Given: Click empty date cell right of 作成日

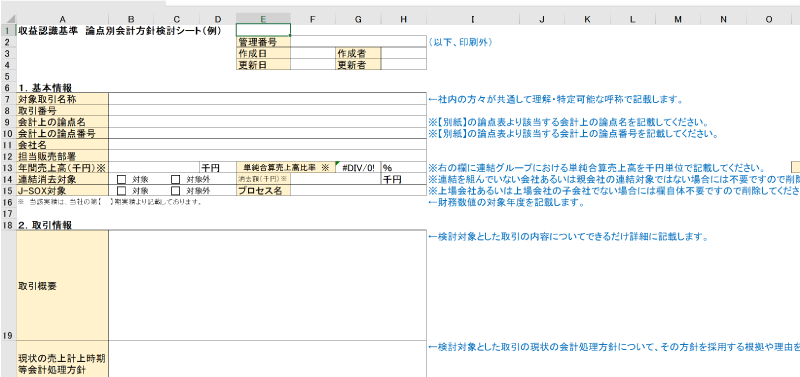Looking at the screenshot, I should pyautogui.click(x=313, y=53).
